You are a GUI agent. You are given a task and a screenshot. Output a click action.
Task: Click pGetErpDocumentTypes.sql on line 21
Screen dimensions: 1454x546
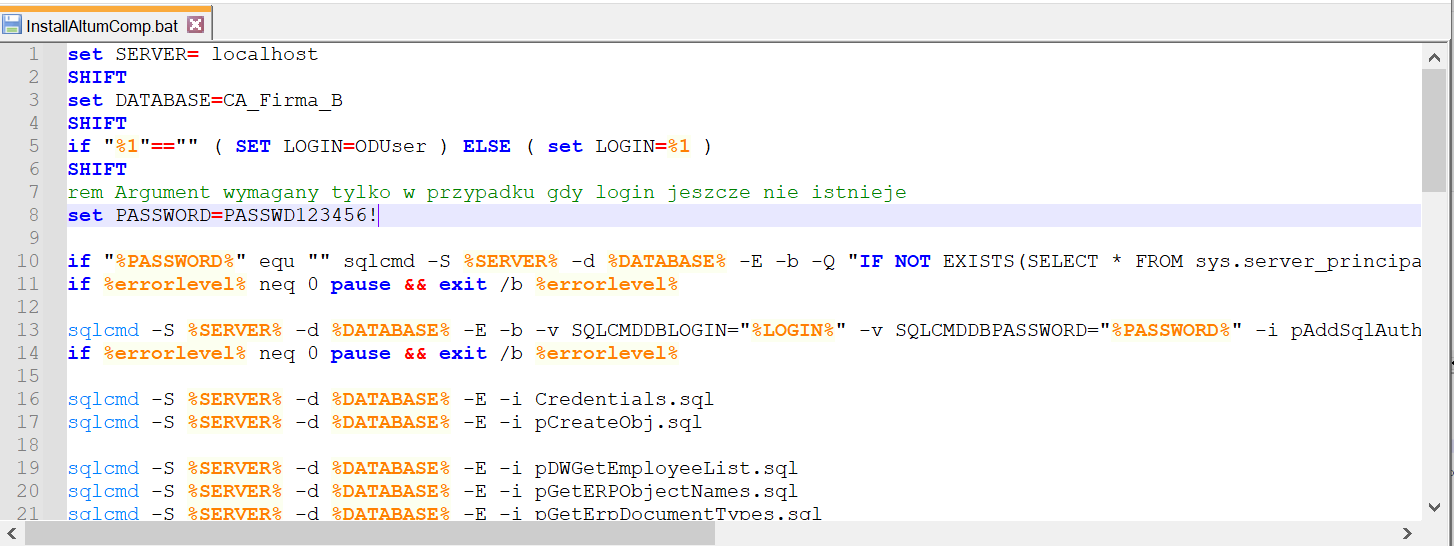point(679,514)
